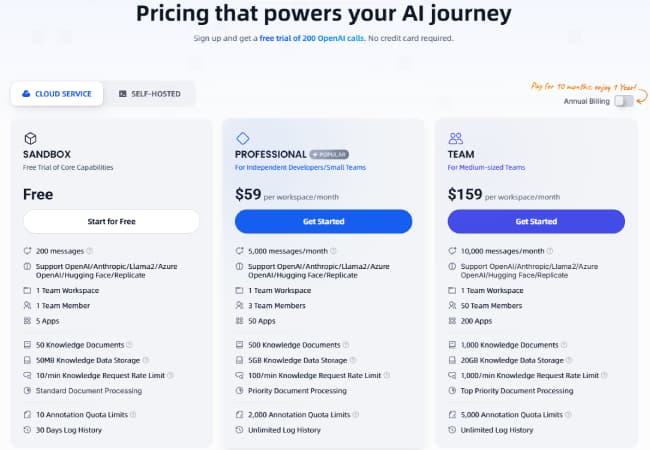Click info icon beside 5,000 Annotation Quota Limits
The image size is (650, 450).
pyautogui.click(x=568, y=415)
